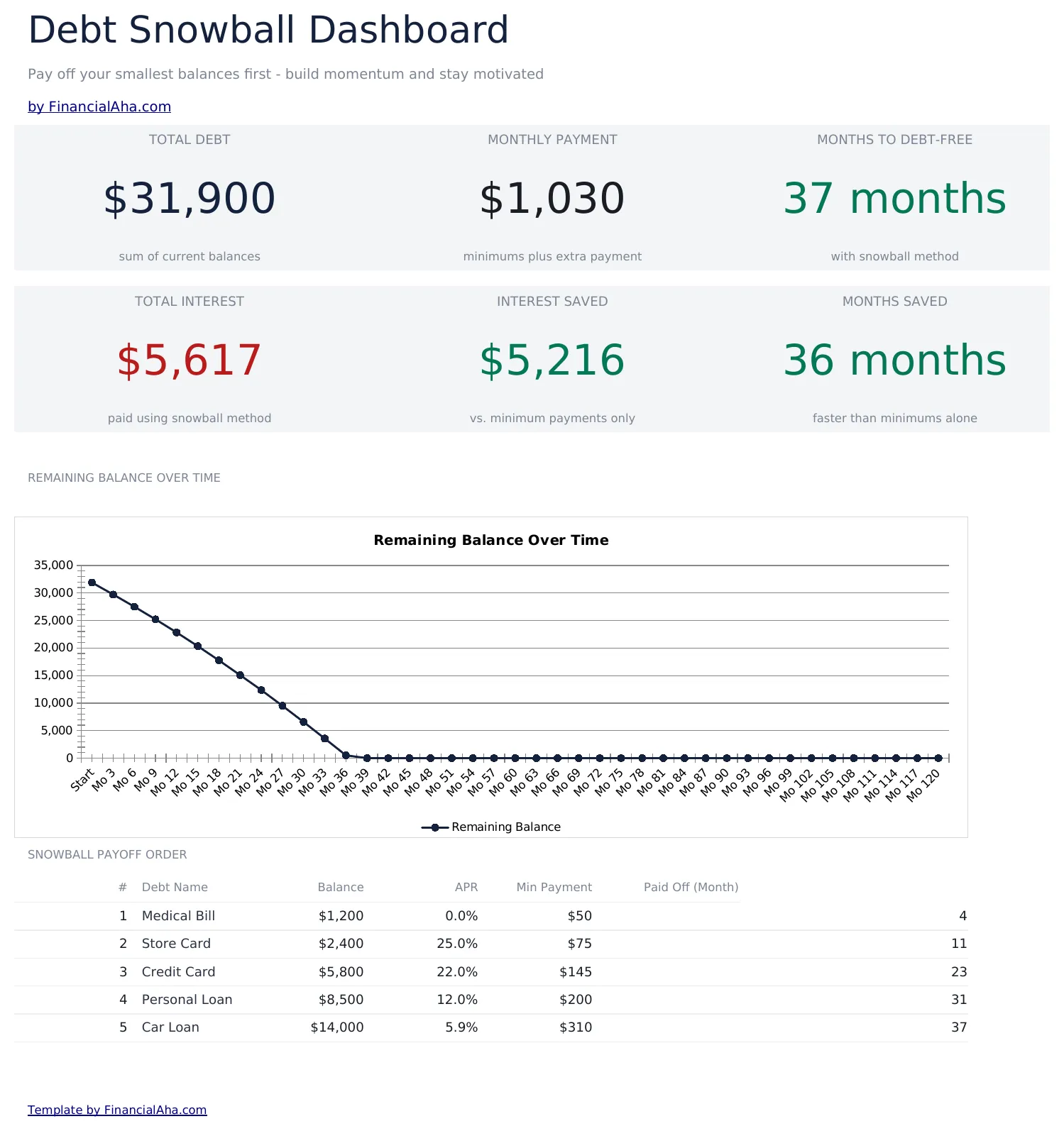Image resolution: width=1064 pixels, height=1131 pixels.
Task: Select the Store Card row name
Action: 176,944
